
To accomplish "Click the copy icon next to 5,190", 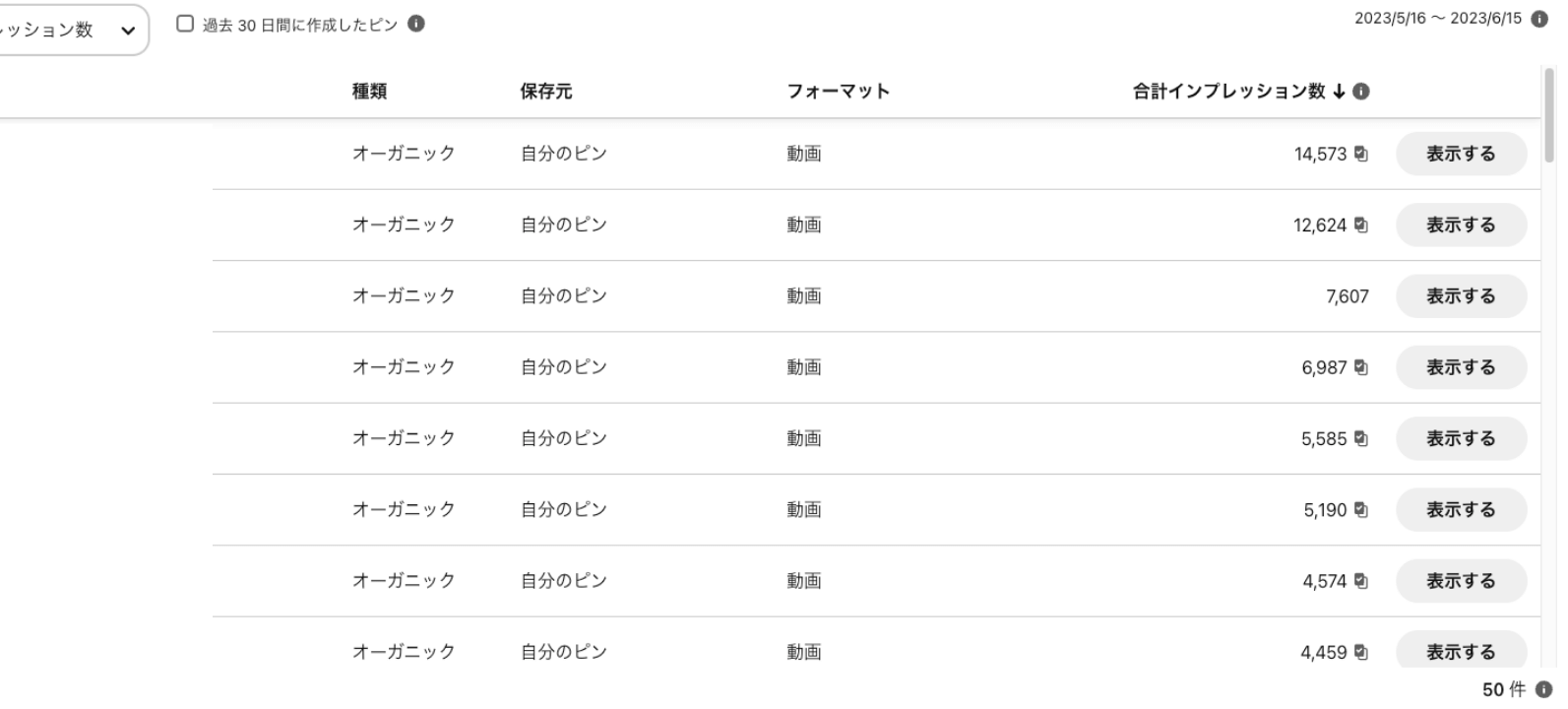I will tap(1361, 509).
